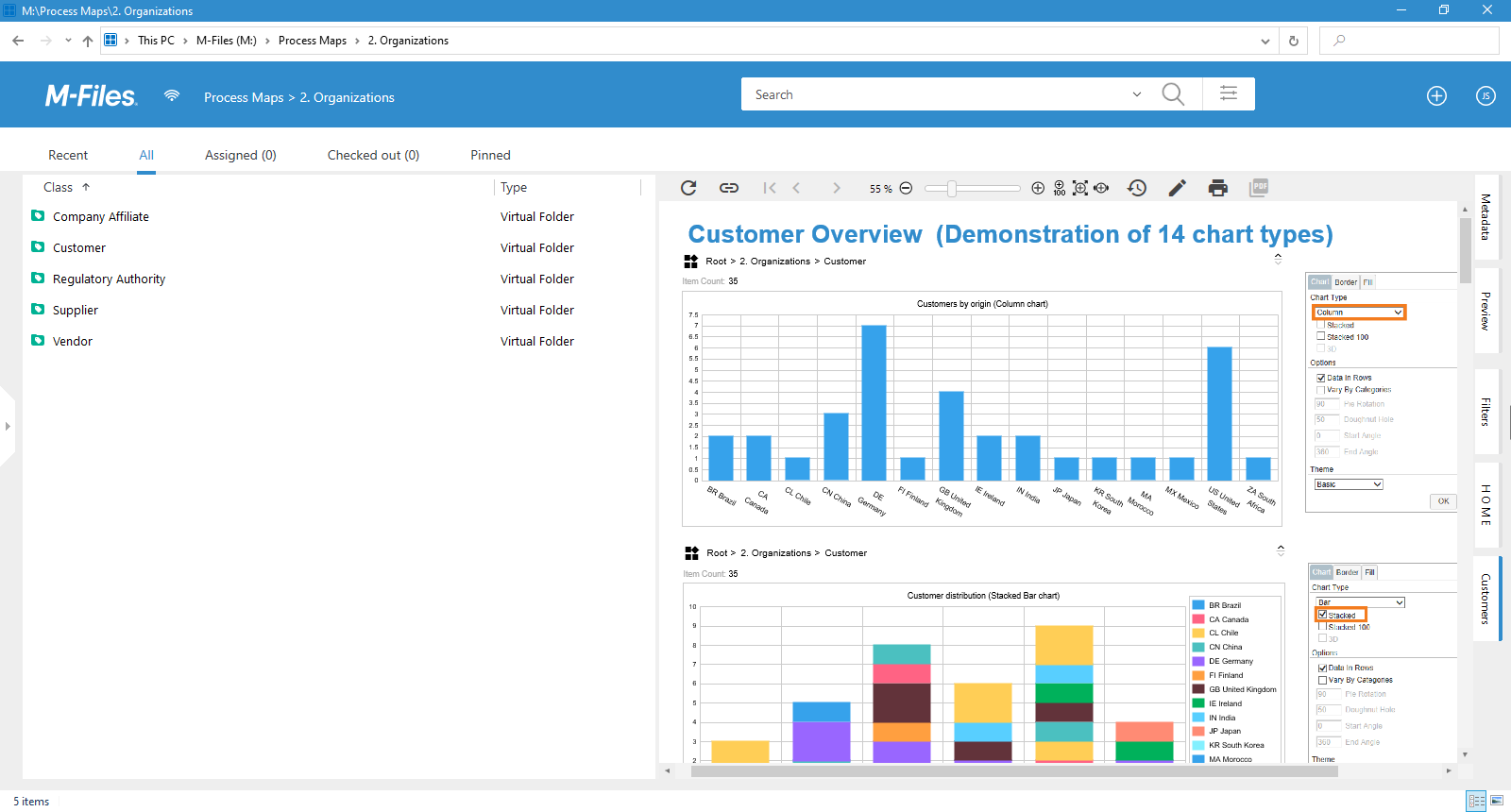The width and height of the screenshot is (1511, 812).
Task: Open the Bar chart type dropdown
Action: click(1360, 602)
